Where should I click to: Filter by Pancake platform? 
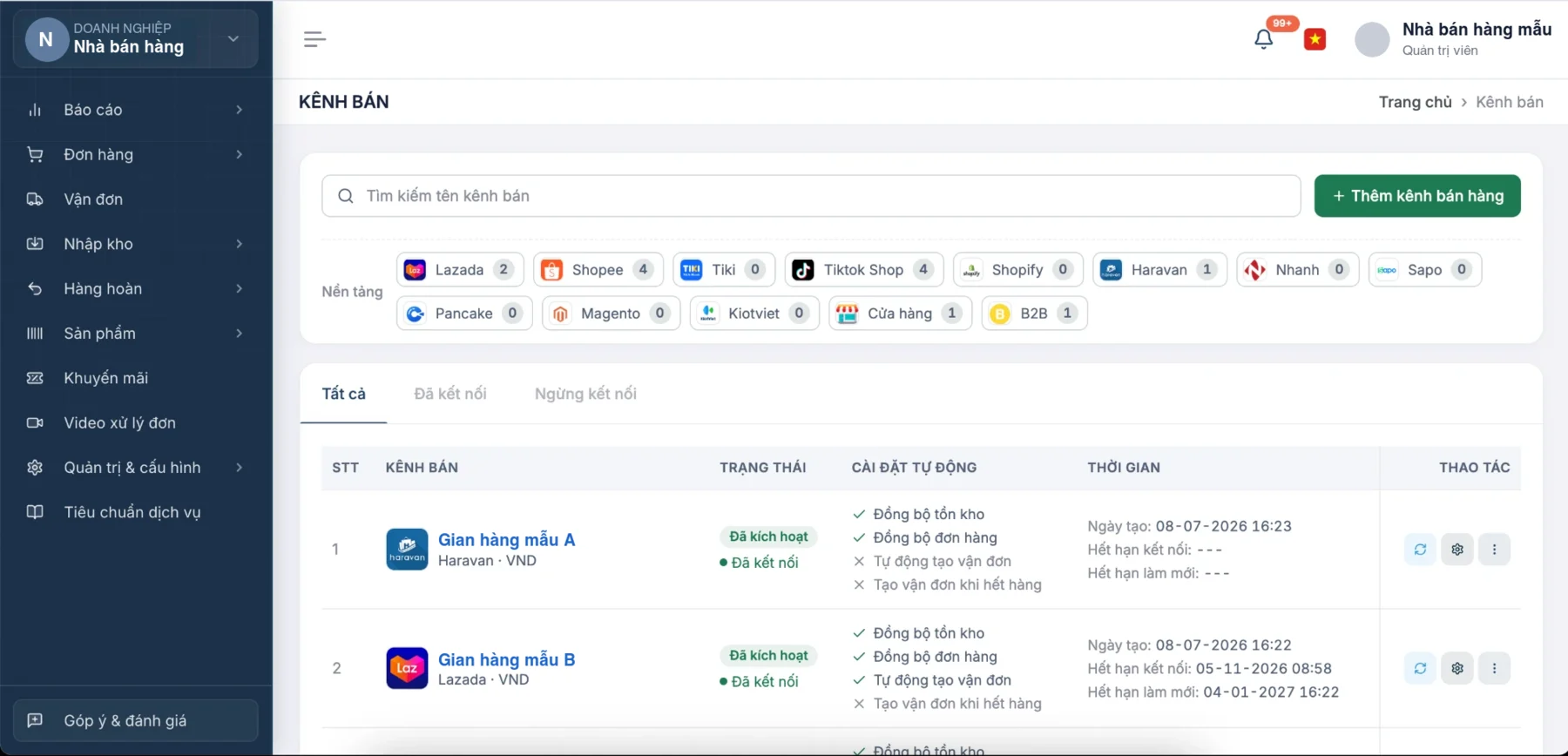[464, 314]
